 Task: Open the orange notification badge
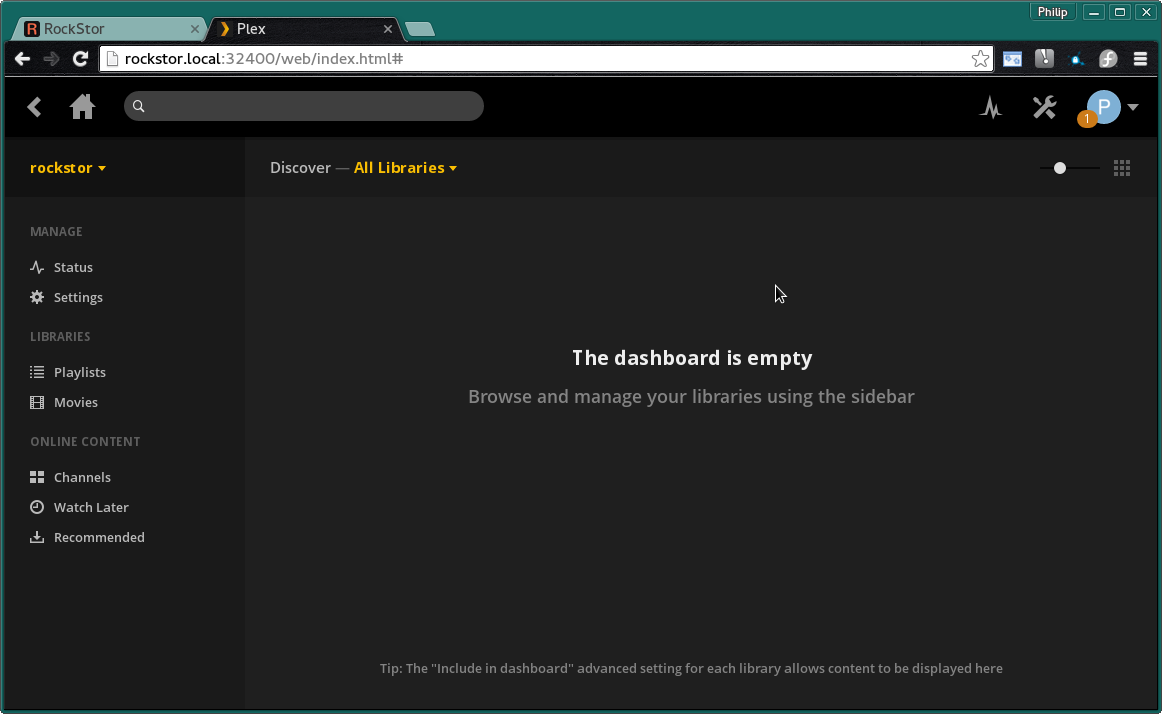[1086, 119]
